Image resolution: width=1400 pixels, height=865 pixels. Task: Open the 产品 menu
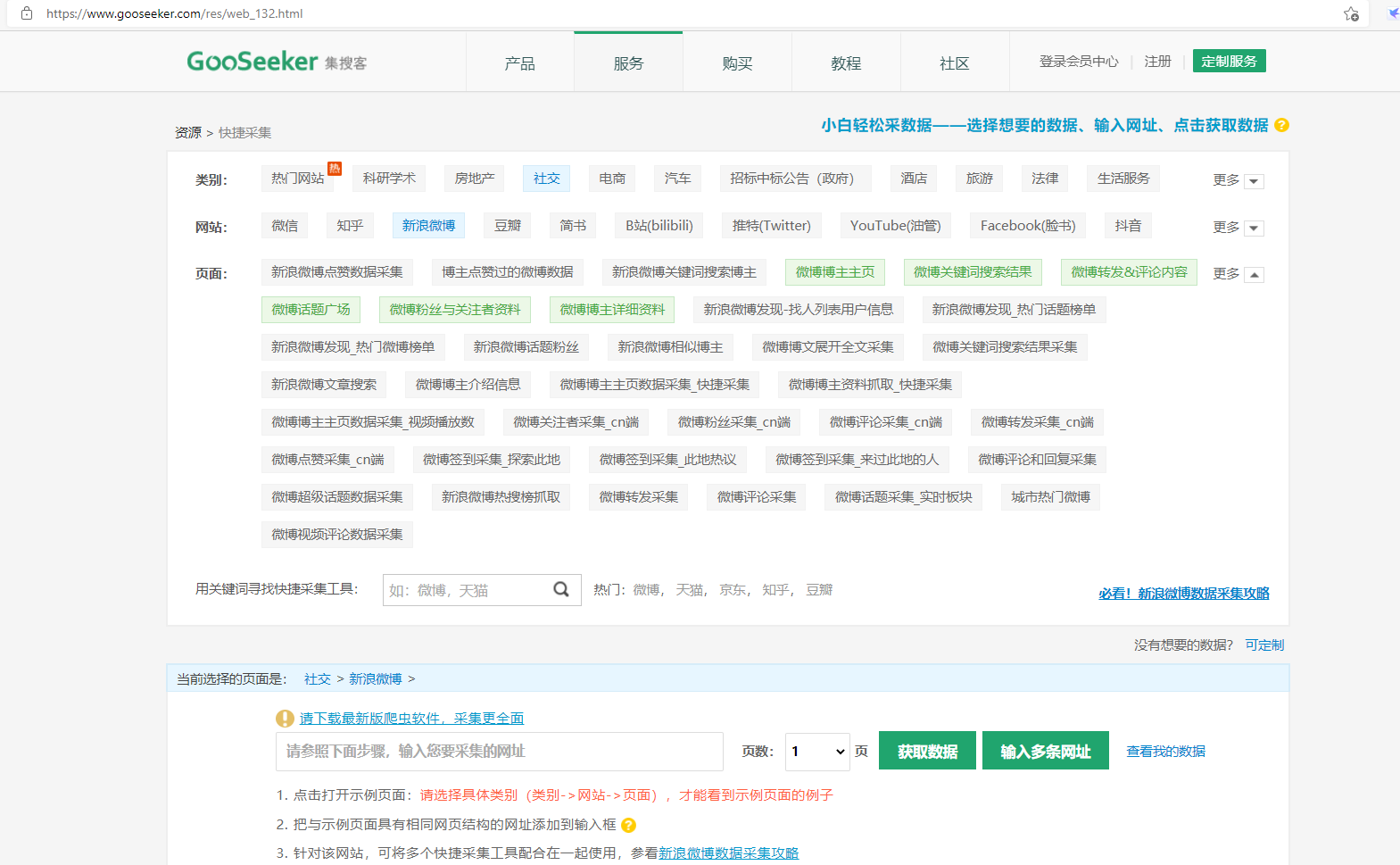tap(519, 62)
